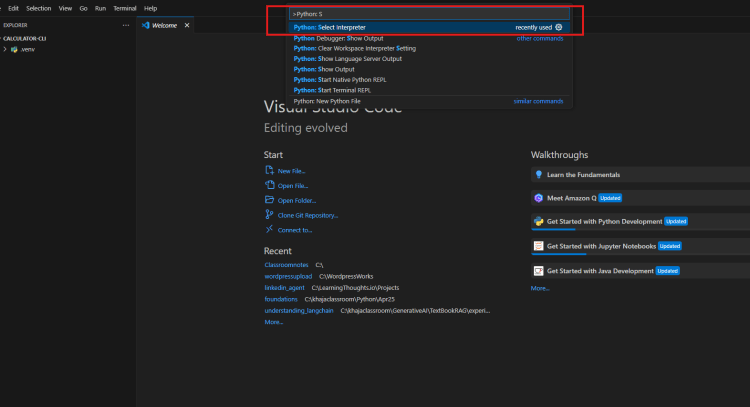Click the .venv folder icon

tap(14, 49)
